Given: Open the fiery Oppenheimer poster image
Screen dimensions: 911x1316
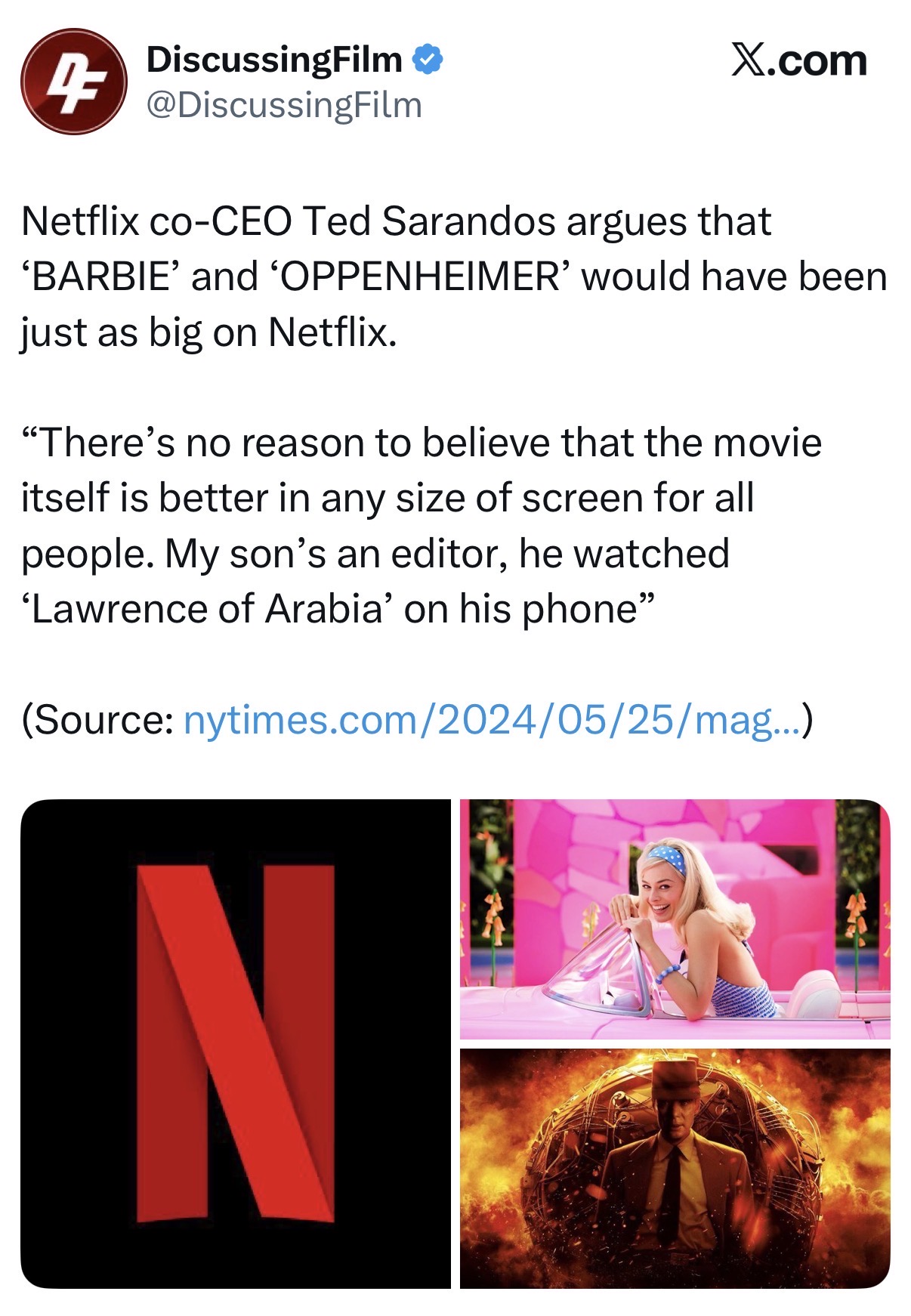Looking at the screenshot, I should pyautogui.click(x=675, y=1168).
